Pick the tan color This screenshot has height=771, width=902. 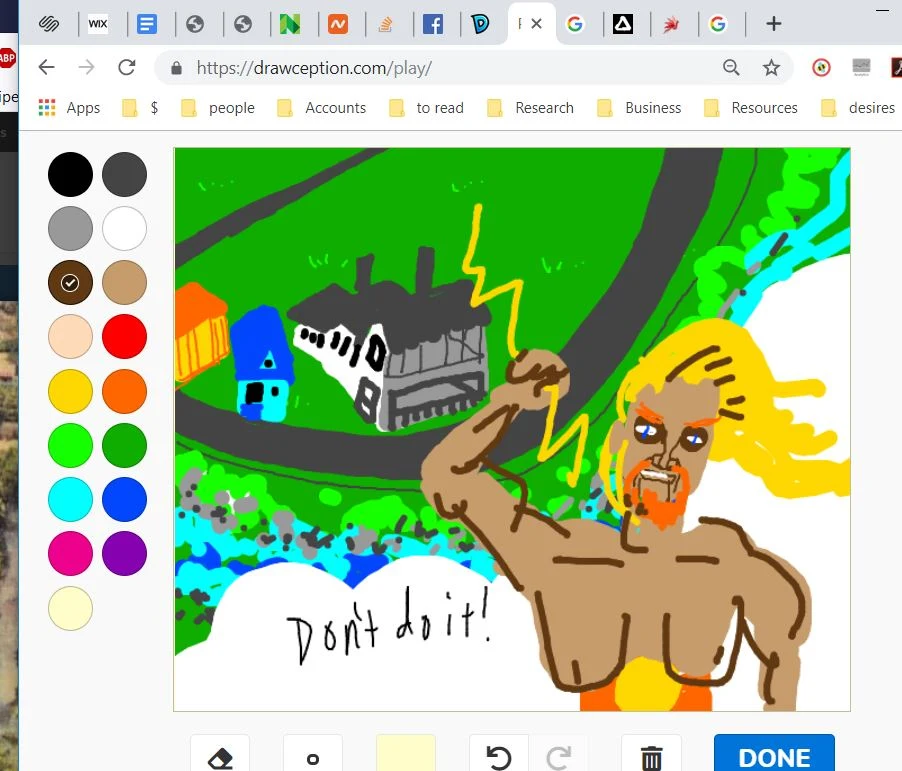point(124,283)
